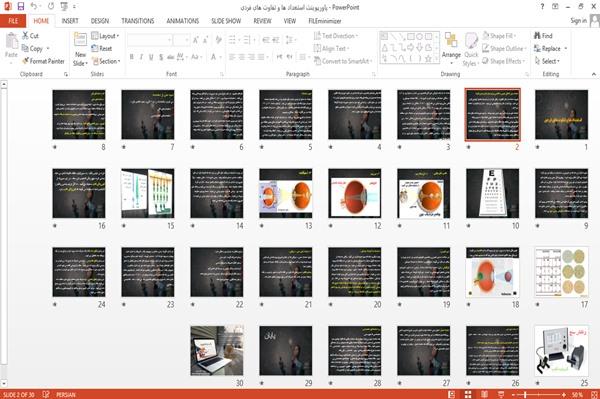
Task: Switch to the ANIMATIONS tab
Action: click(183, 21)
